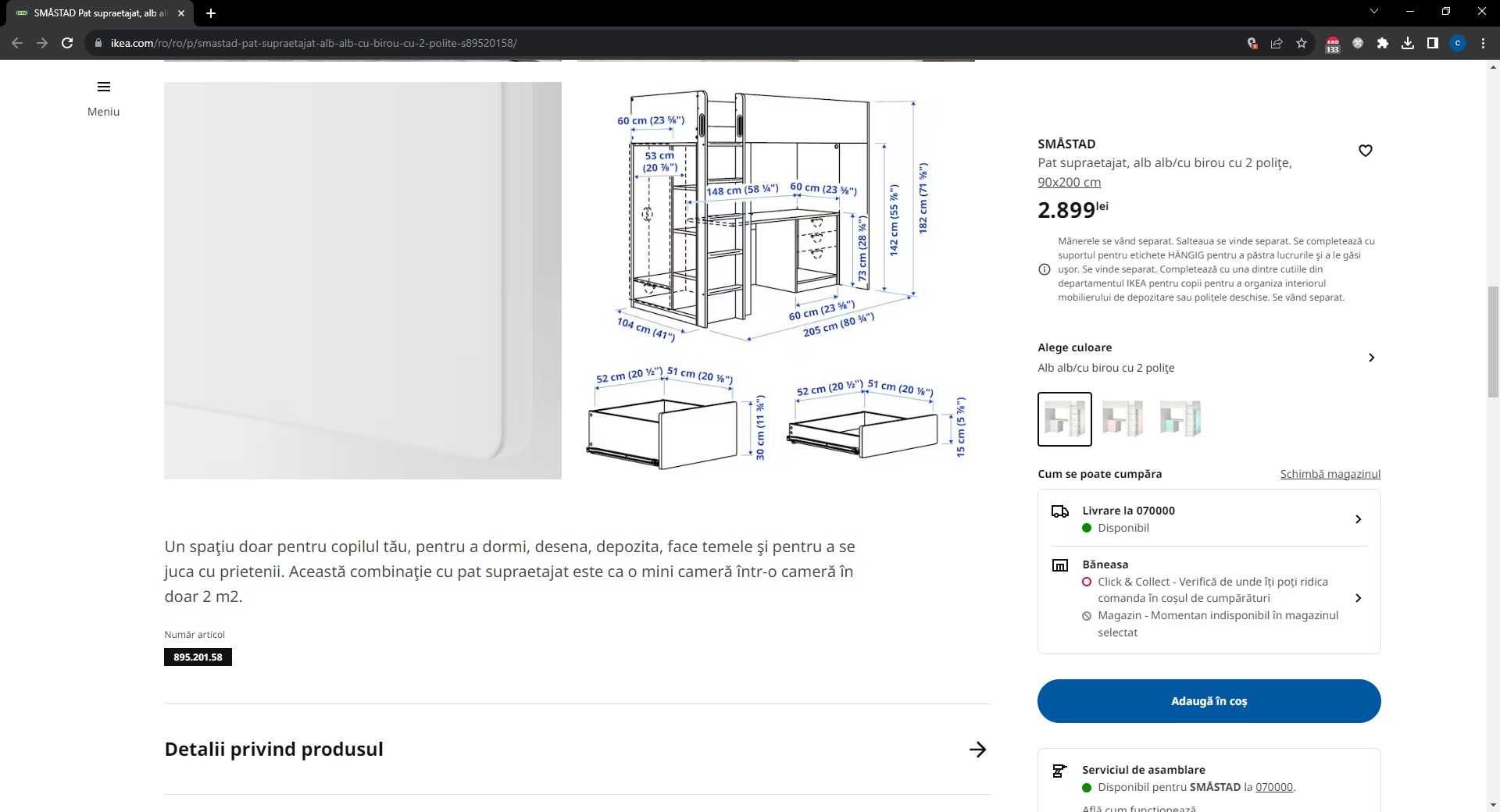The image size is (1500, 812).
Task: Toggle the browser side panel icon
Action: (x=1433, y=43)
